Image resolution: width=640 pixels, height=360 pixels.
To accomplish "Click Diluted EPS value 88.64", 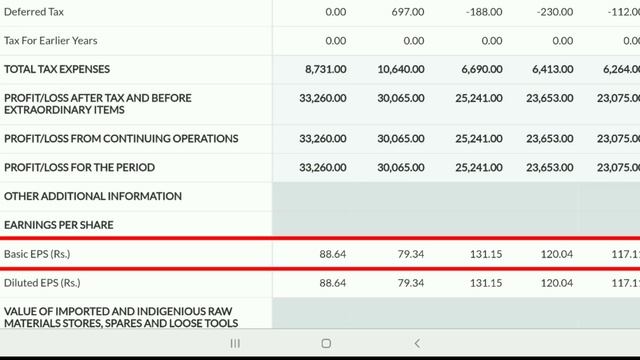I will 333,283.
